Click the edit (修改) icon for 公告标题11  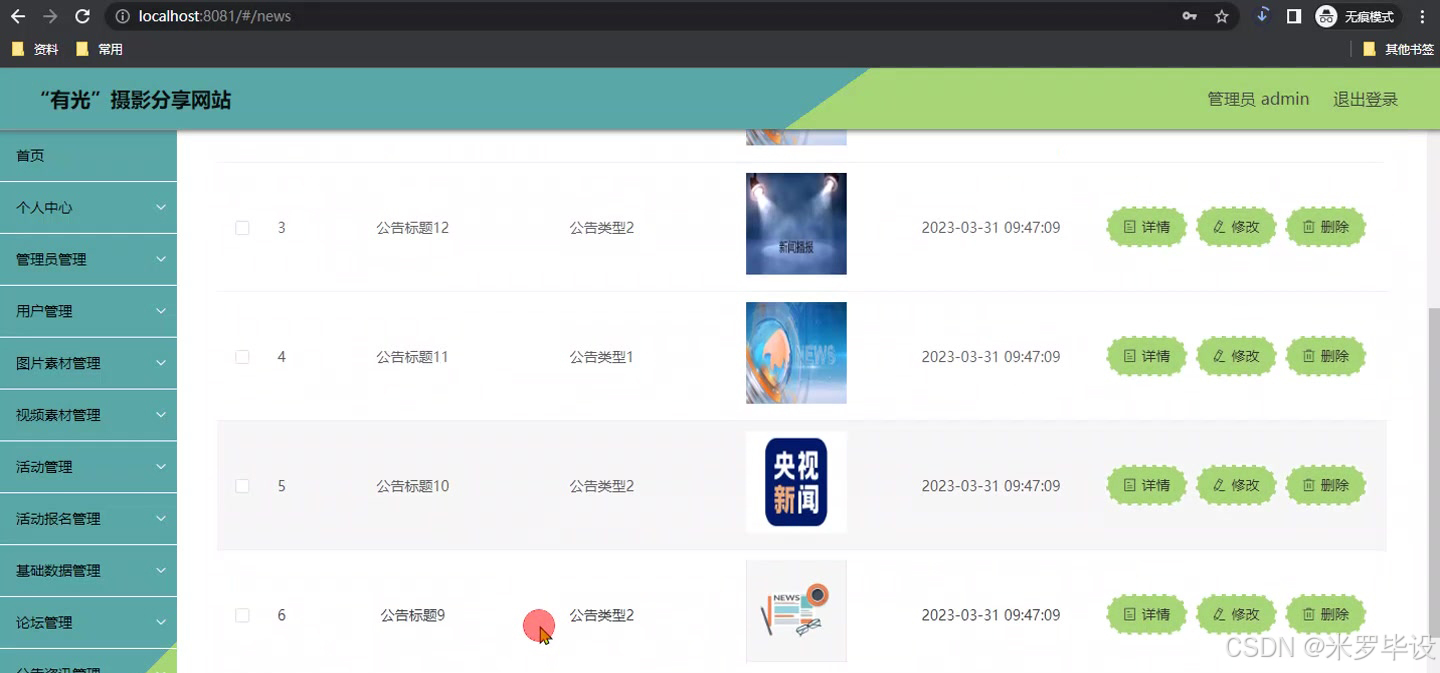point(1236,356)
